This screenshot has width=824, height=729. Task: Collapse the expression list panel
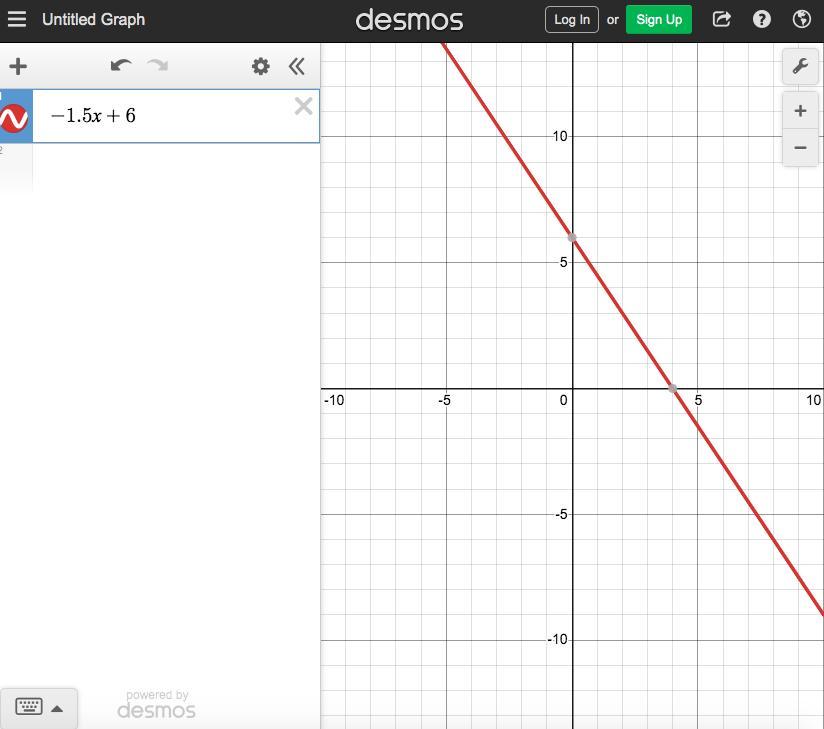pos(296,67)
